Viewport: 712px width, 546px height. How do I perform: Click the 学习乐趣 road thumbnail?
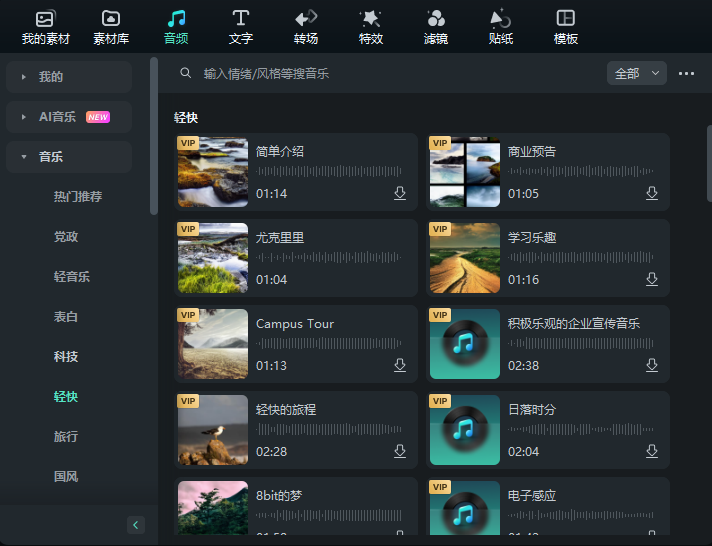click(465, 258)
